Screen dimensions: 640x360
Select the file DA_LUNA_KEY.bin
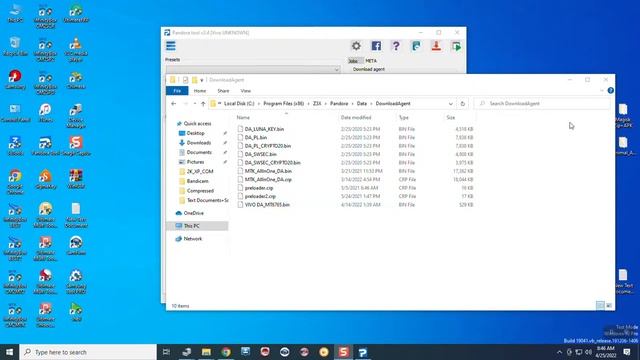264,129
